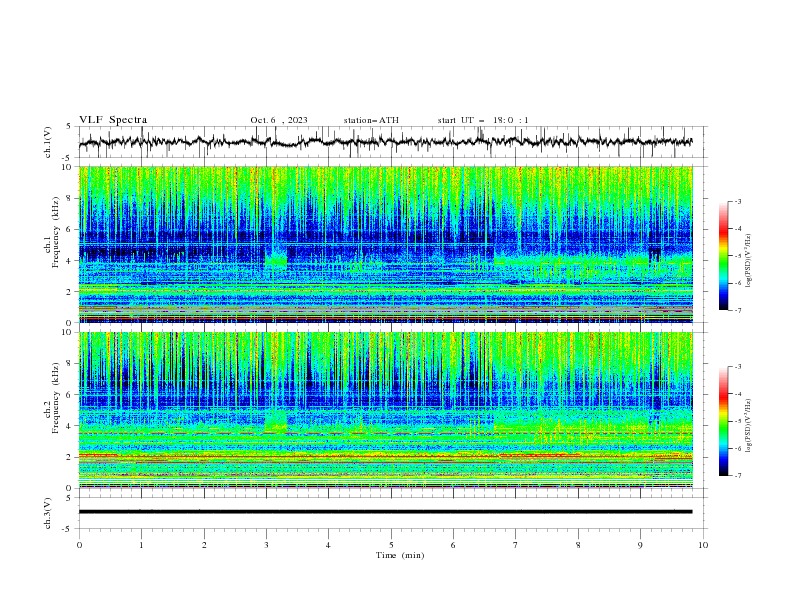Screen dimensions: 792x612
Task: Click the 'ch.3(V)' axis label
Action: click(x=48, y=513)
